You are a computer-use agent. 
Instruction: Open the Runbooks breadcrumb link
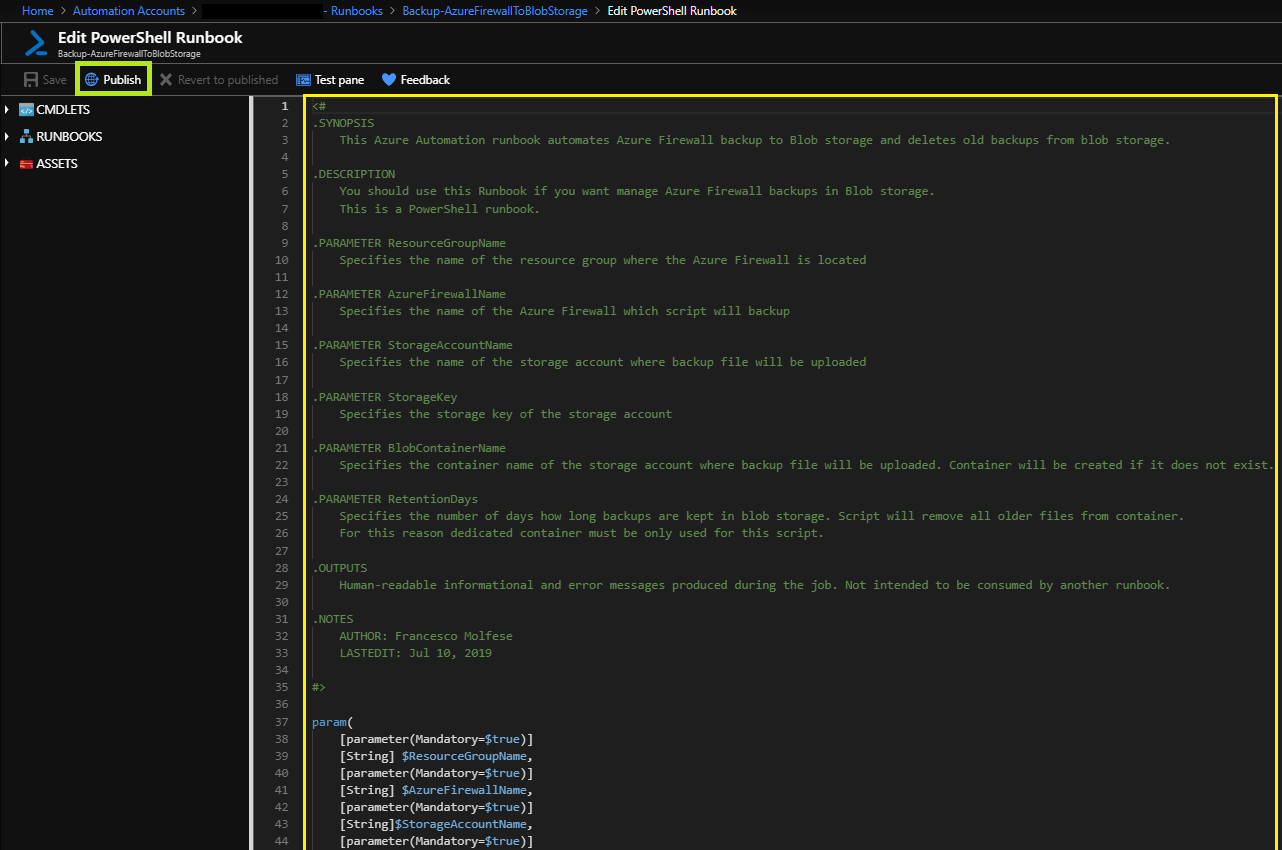(x=357, y=11)
